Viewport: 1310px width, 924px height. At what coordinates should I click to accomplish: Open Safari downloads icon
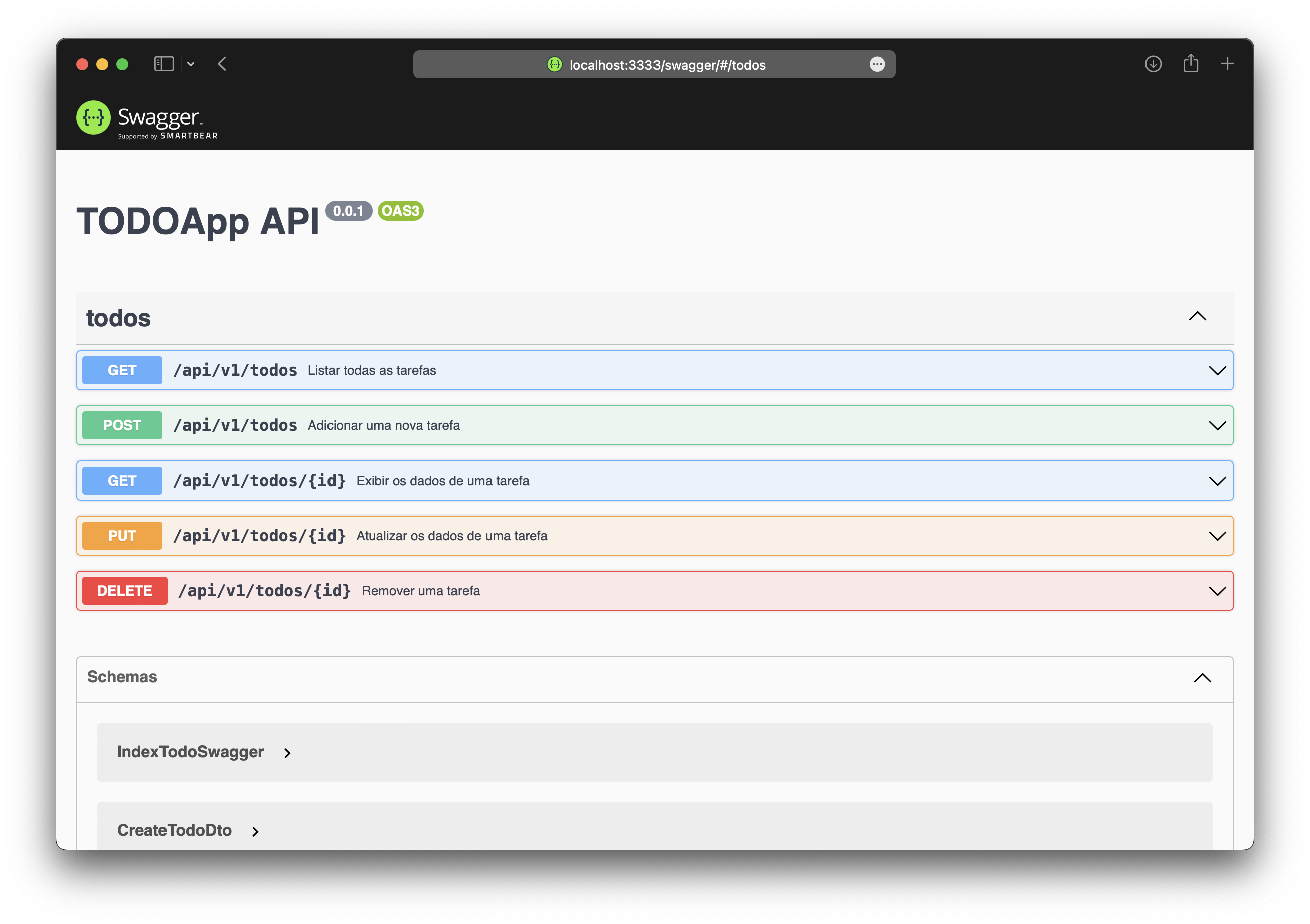point(1153,64)
